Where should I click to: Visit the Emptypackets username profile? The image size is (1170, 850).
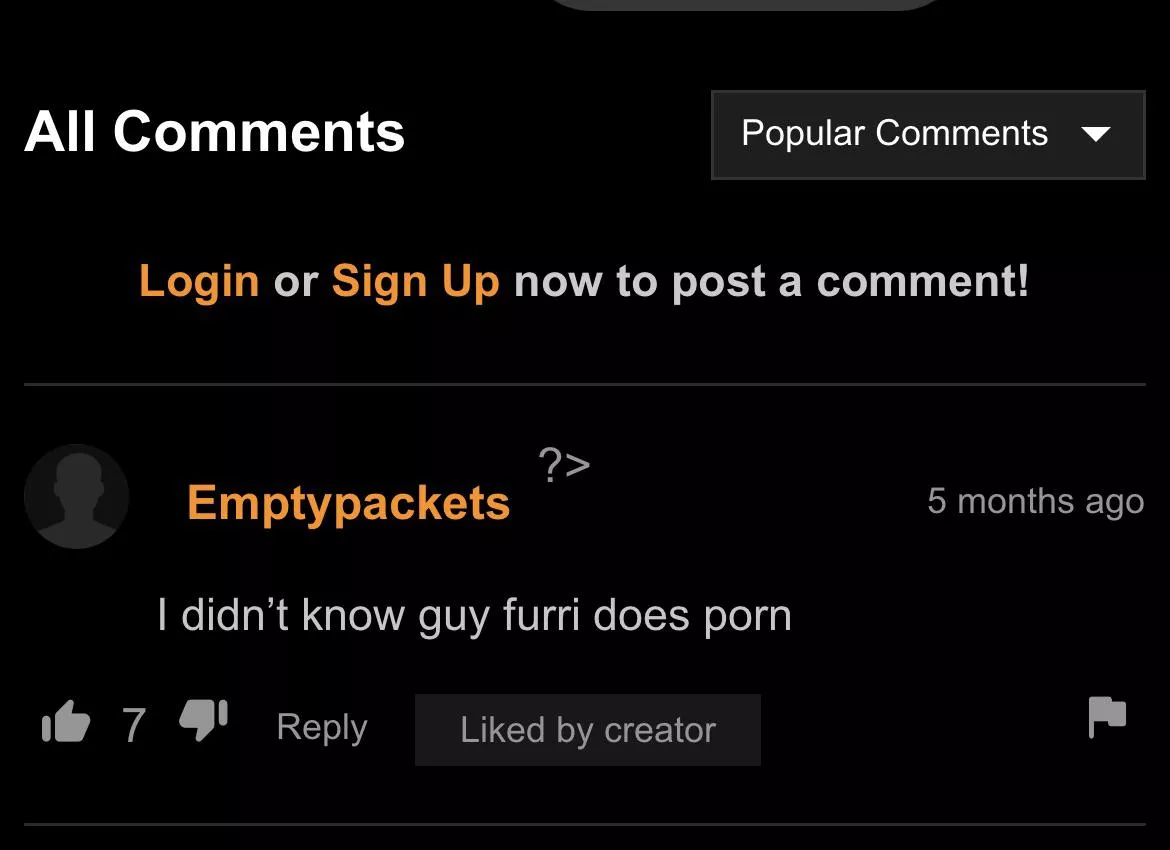pyautogui.click(x=348, y=503)
